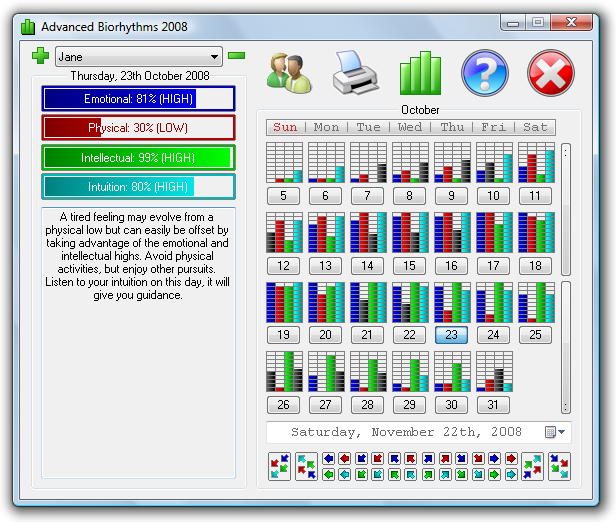This screenshot has height=522, width=616.
Task: Click the green up-right arrow button
Action: (x=428, y=474)
